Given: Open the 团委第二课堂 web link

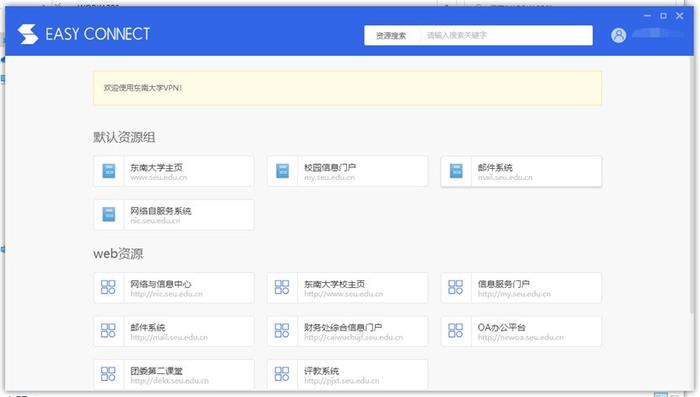Looking at the screenshot, I should 156,371.
